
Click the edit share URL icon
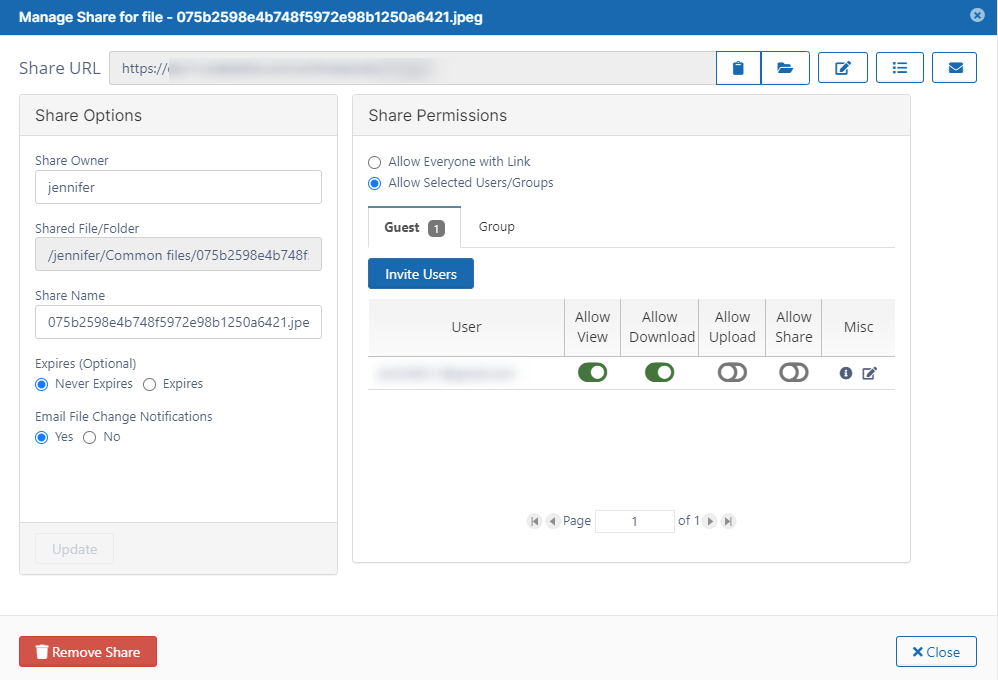842,68
